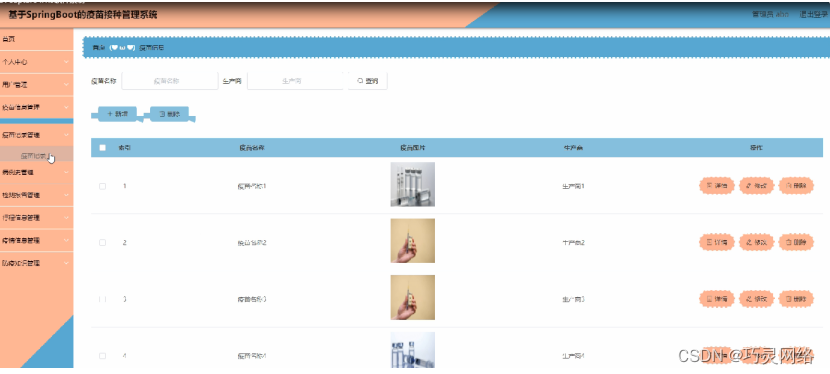The width and height of the screenshot is (830, 374).
Task: Expand the 个人中心 sidebar menu
Action: coord(37,62)
